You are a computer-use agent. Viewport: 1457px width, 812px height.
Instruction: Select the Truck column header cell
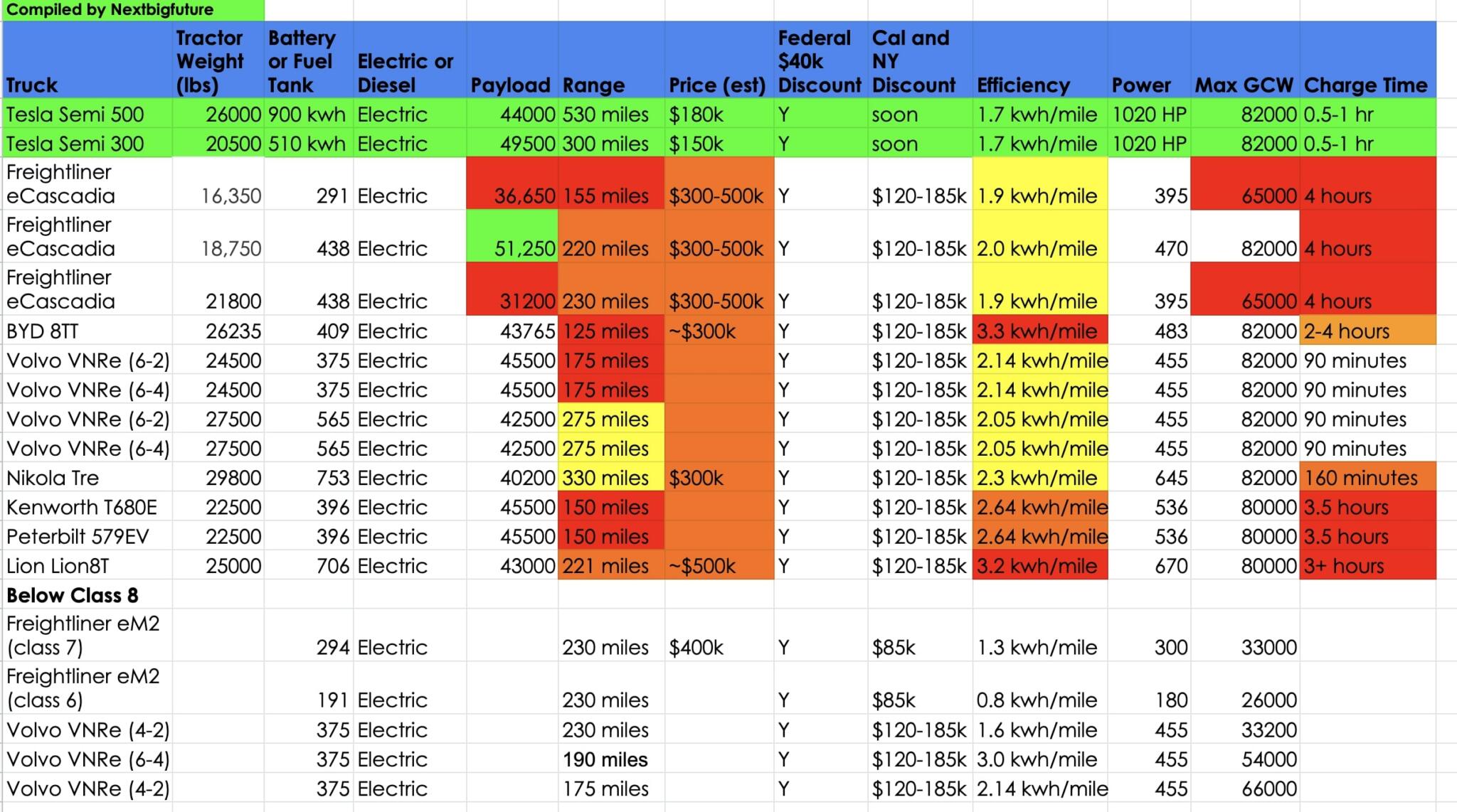[x=87, y=60]
